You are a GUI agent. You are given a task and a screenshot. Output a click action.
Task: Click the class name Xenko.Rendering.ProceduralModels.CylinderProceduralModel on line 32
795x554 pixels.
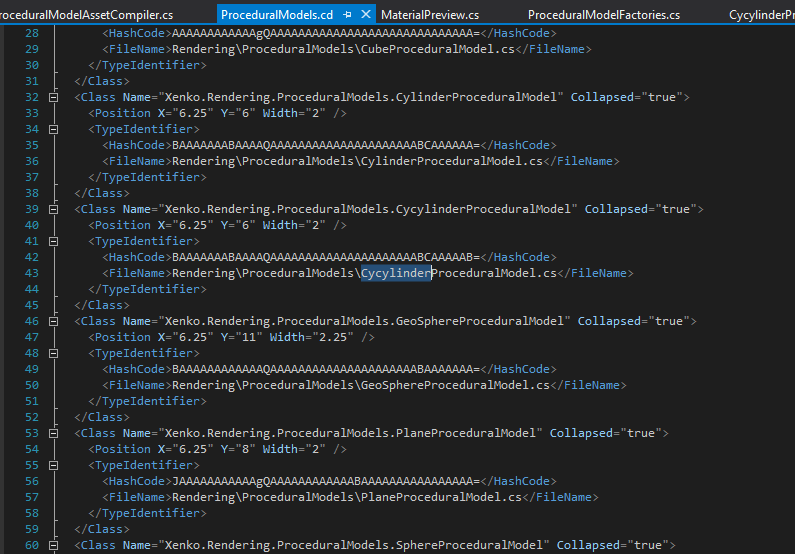tap(360, 97)
